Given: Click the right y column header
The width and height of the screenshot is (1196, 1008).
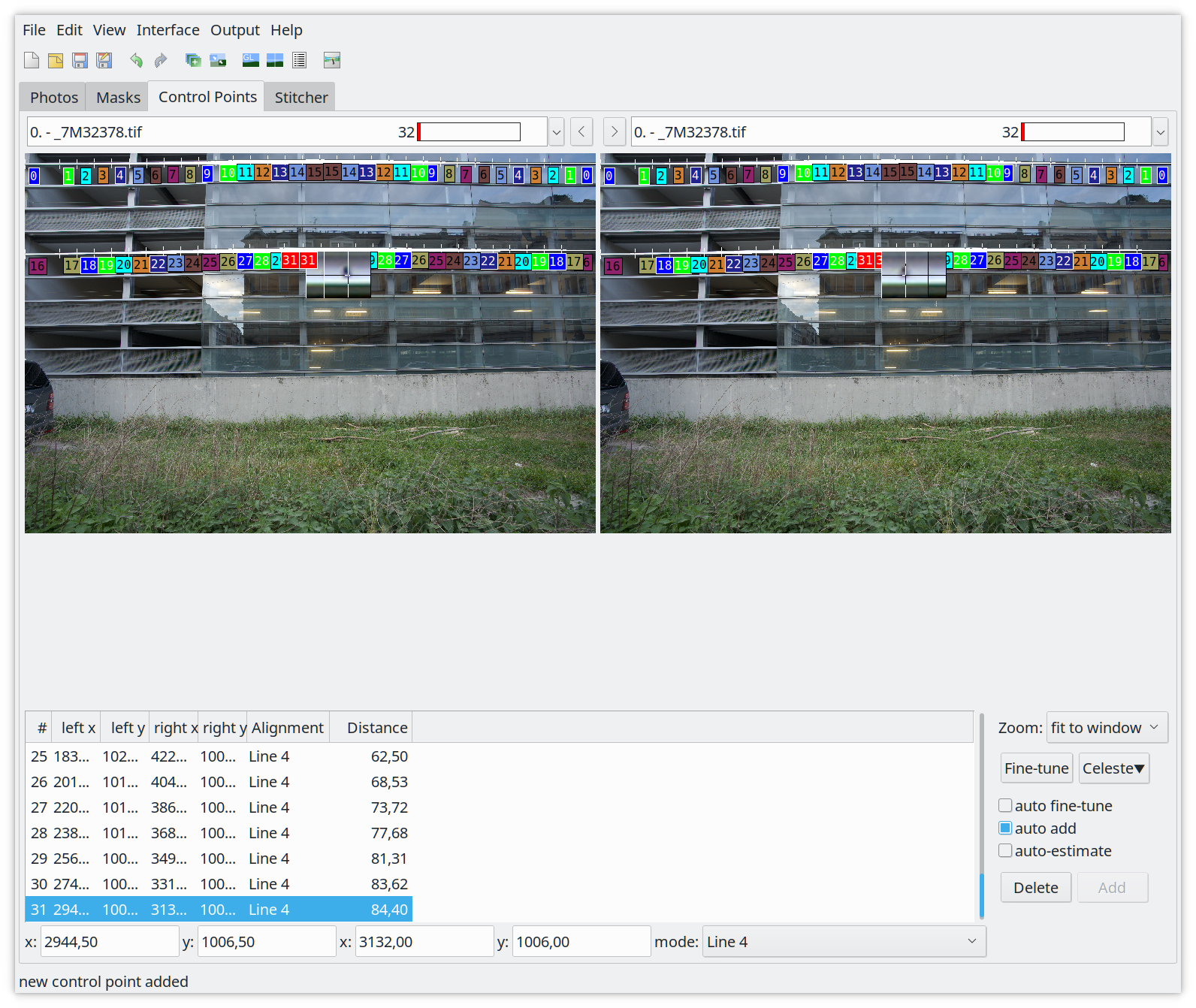Looking at the screenshot, I should 222,727.
